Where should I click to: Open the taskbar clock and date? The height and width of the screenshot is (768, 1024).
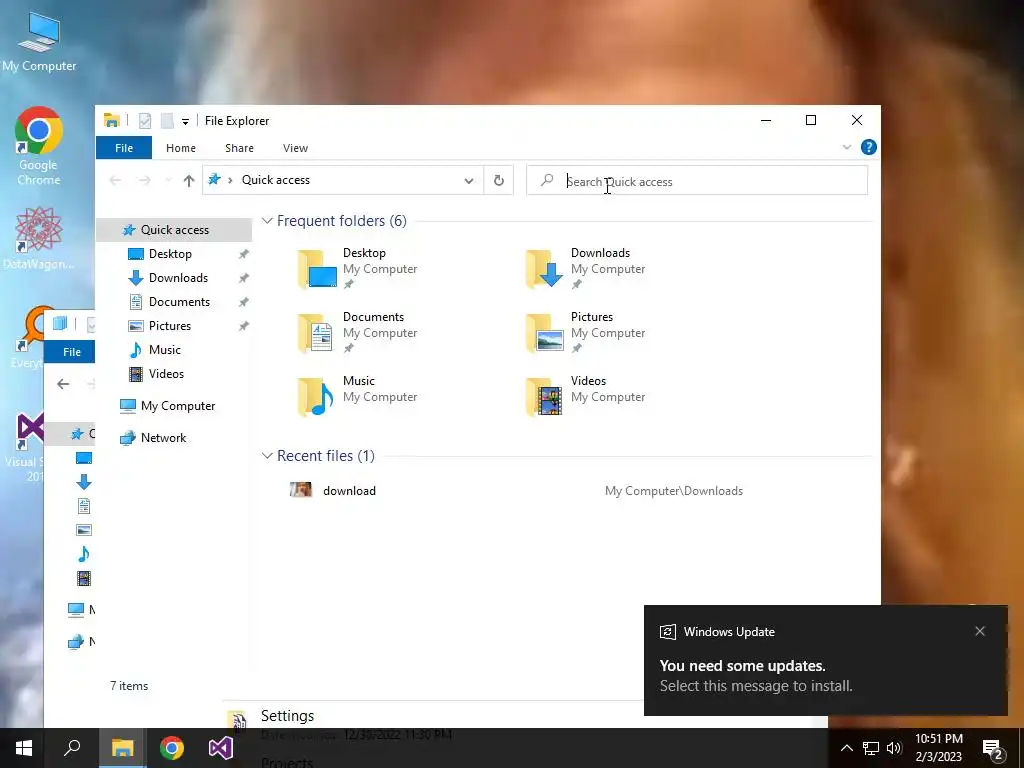[938, 748]
